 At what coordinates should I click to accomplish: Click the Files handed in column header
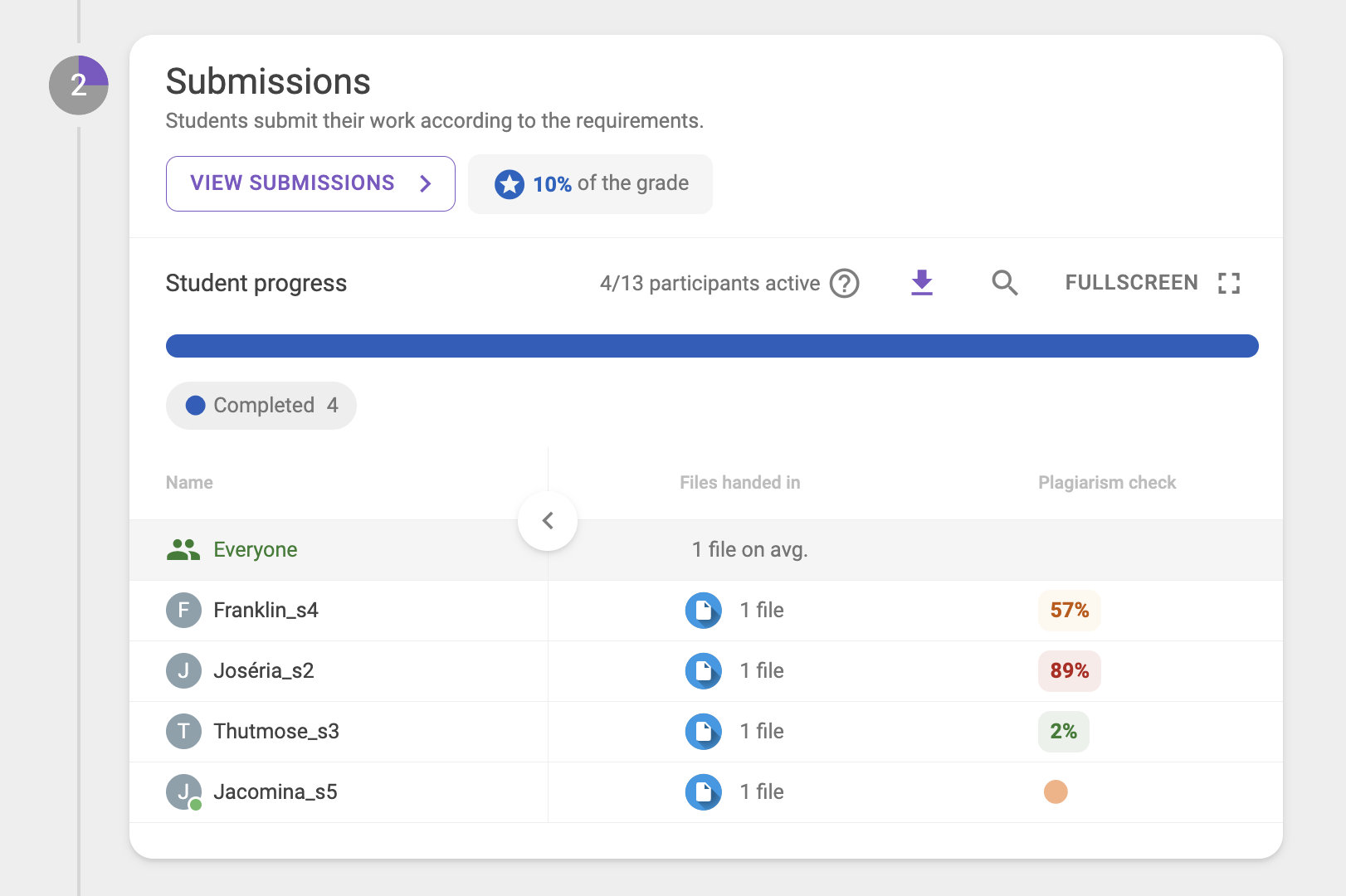click(x=740, y=483)
